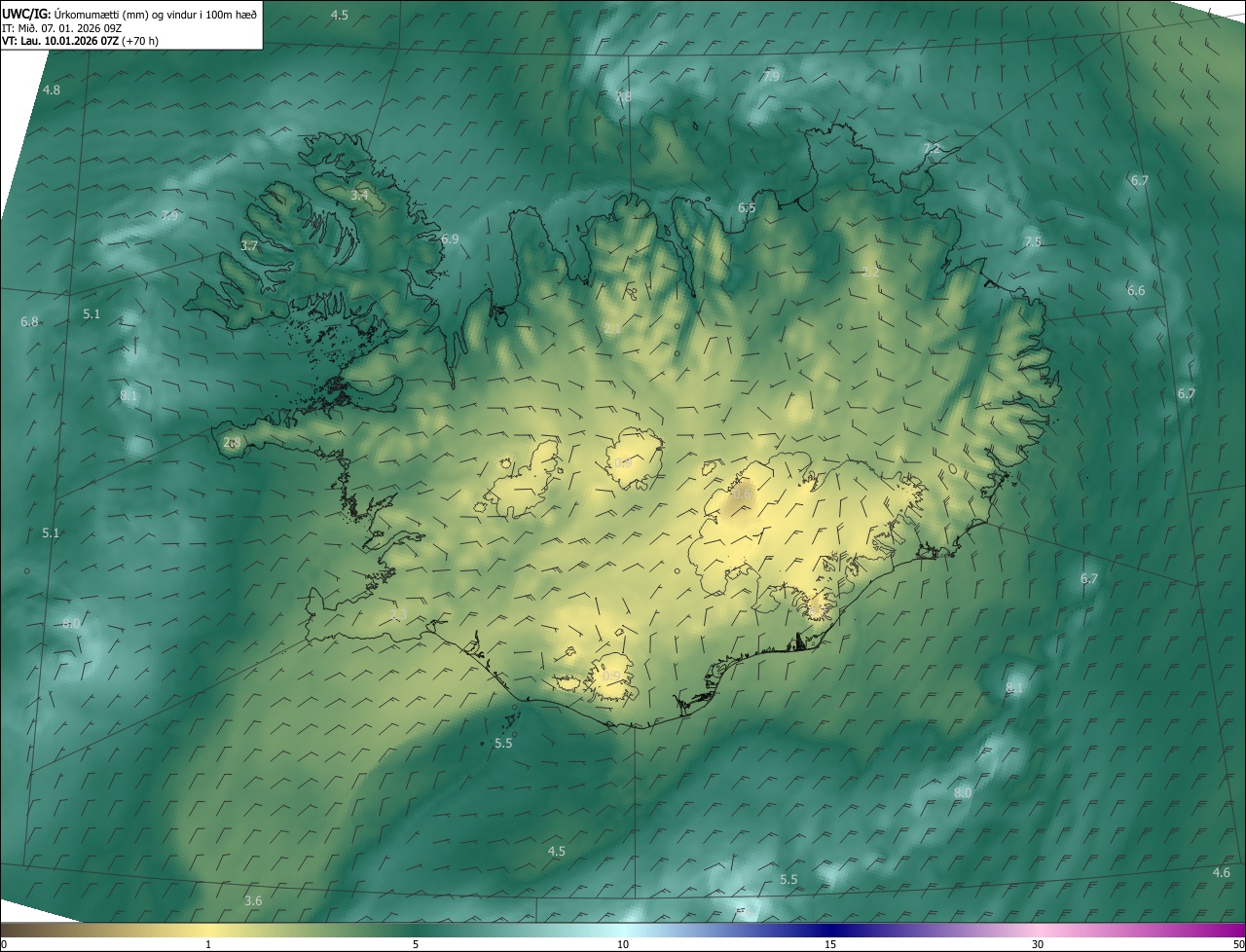Click the 15 label on the color legend

tap(830, 944)
